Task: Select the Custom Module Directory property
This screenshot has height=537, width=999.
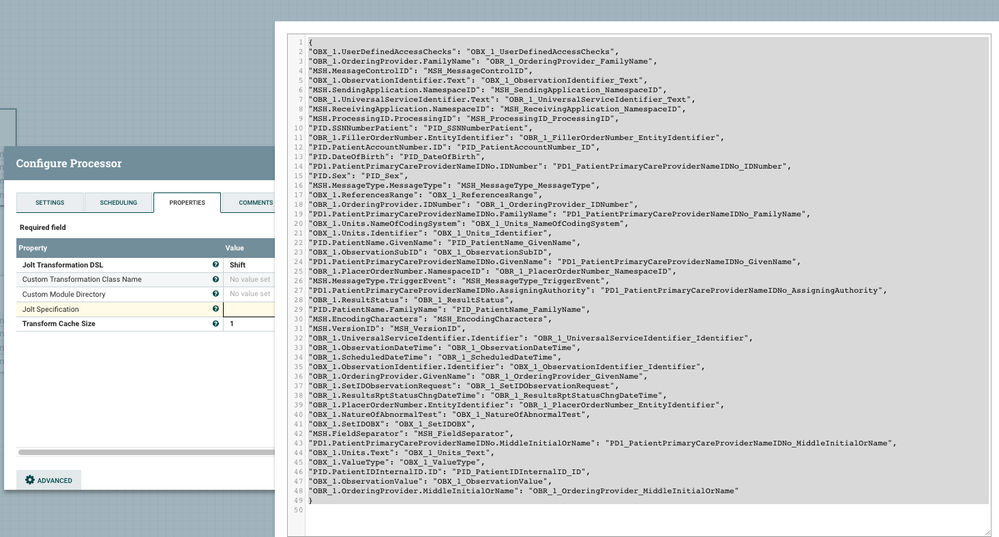Action: (x=64, y=294)
